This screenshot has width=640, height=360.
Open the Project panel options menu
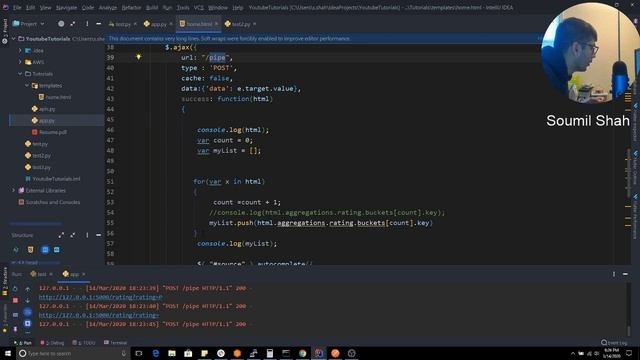[x=87, y=24]
